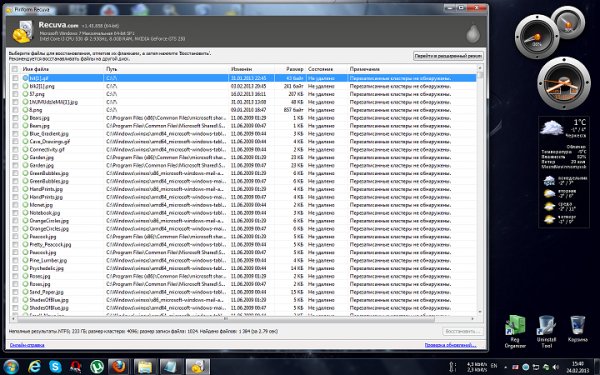Viewport: 600px width, 375px height.
Task: Sort by 'Путь' column header
Action: 166,69
